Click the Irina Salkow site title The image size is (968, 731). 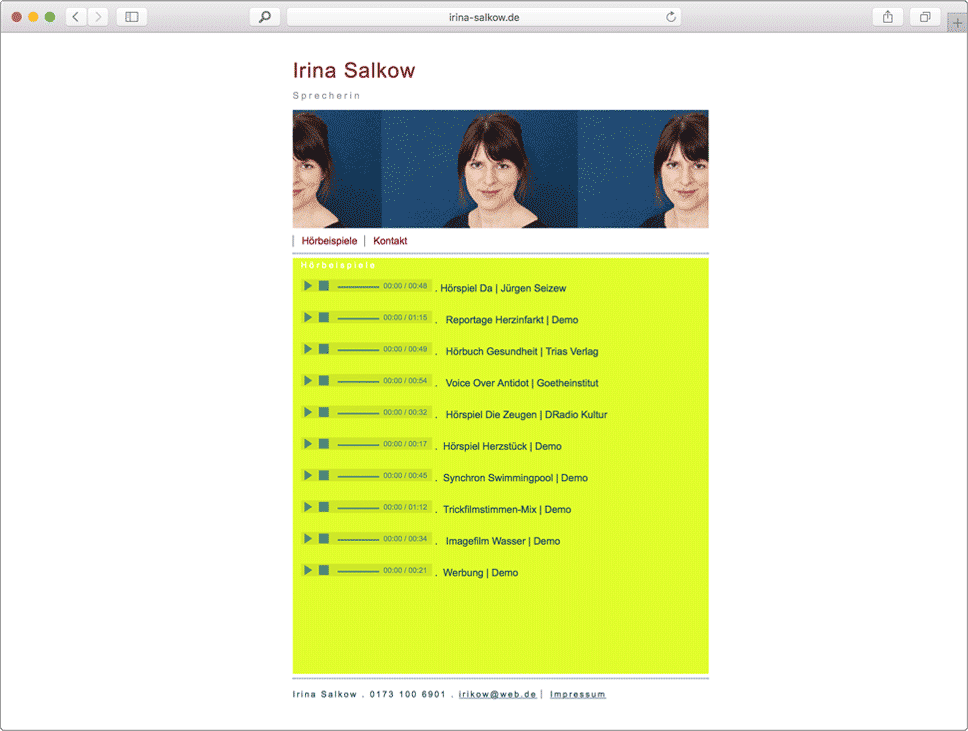pos(354,70)
